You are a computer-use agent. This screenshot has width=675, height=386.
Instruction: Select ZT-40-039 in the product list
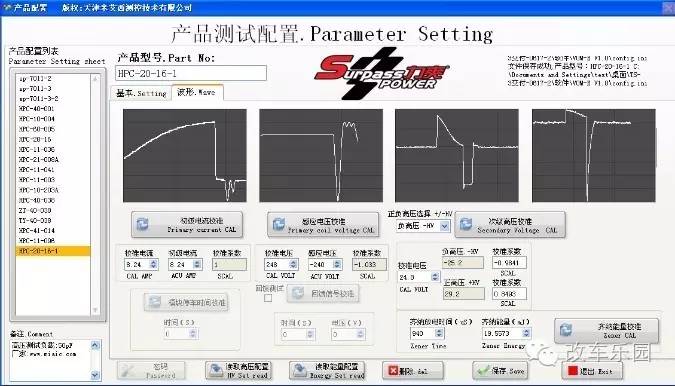point(53,210)
